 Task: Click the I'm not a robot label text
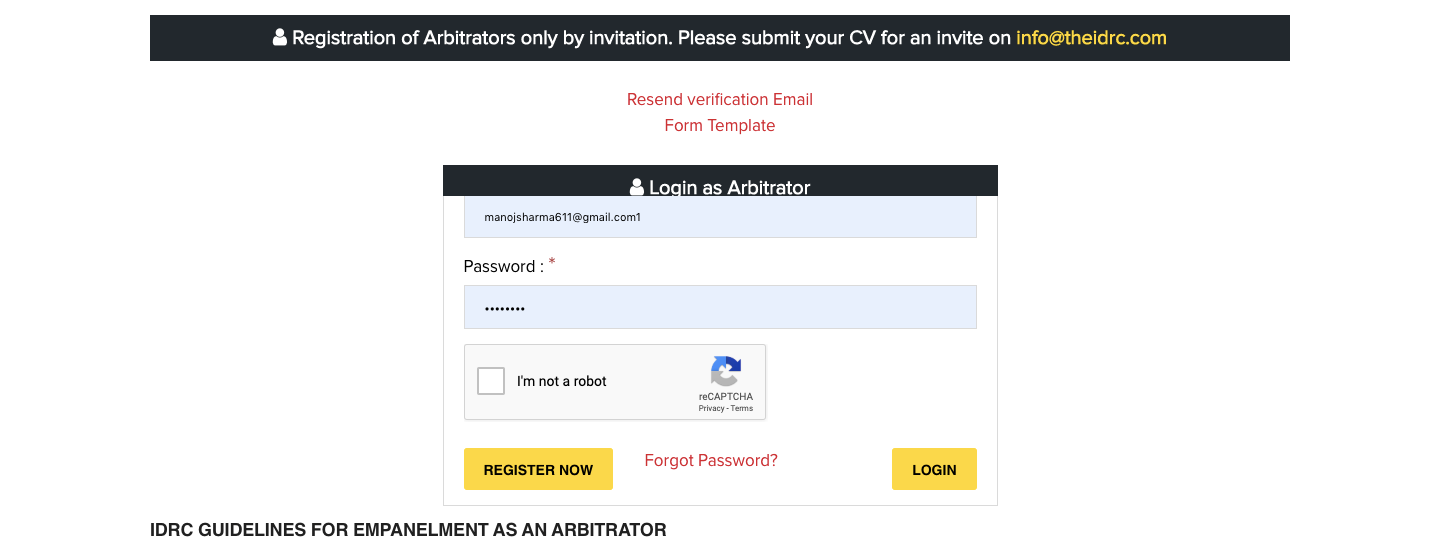562,382
